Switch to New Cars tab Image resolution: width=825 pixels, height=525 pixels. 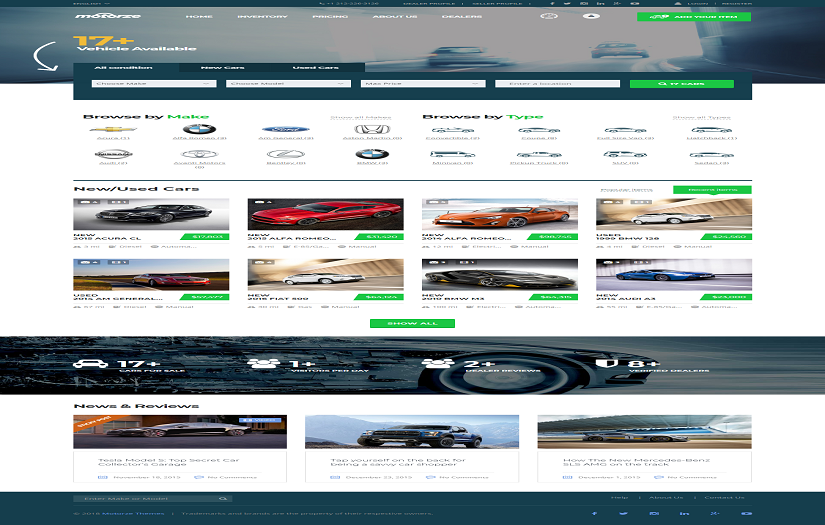[223, 67]
